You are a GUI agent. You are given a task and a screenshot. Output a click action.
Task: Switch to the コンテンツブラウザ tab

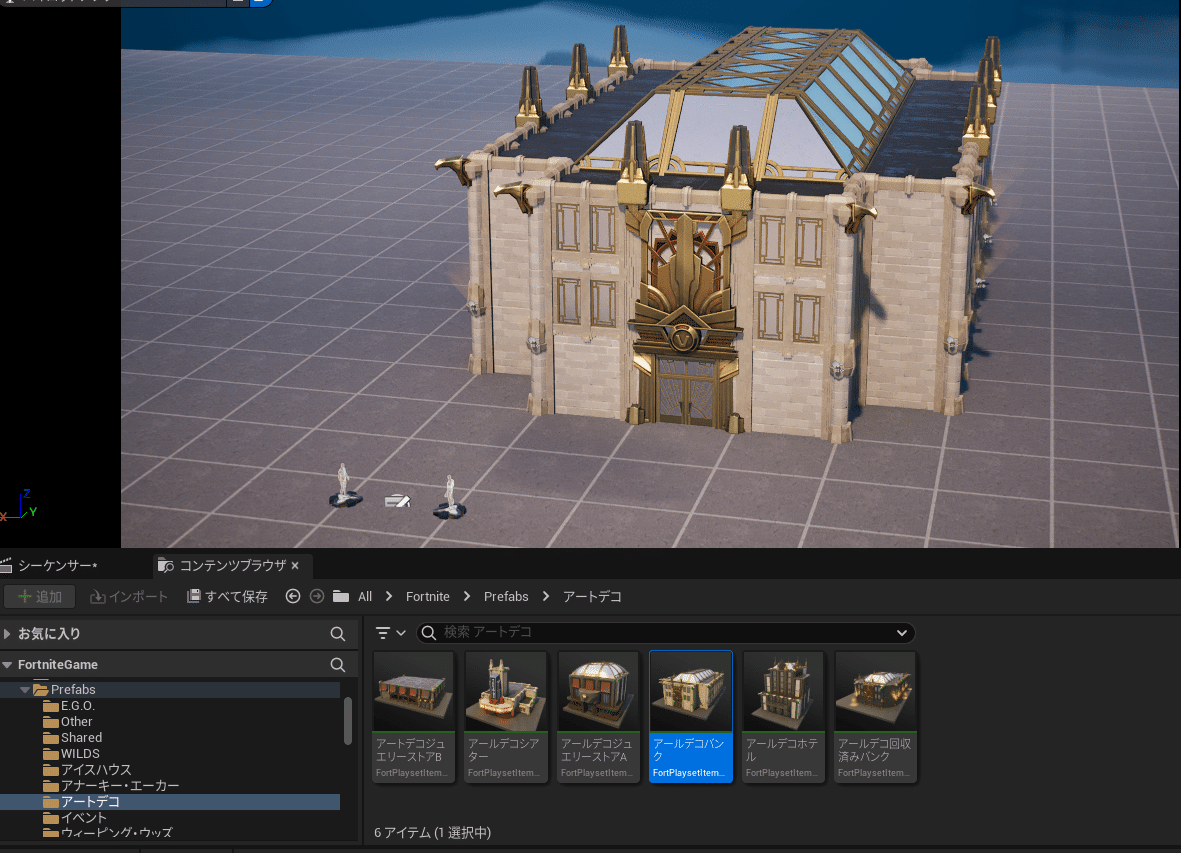point(233,565)
